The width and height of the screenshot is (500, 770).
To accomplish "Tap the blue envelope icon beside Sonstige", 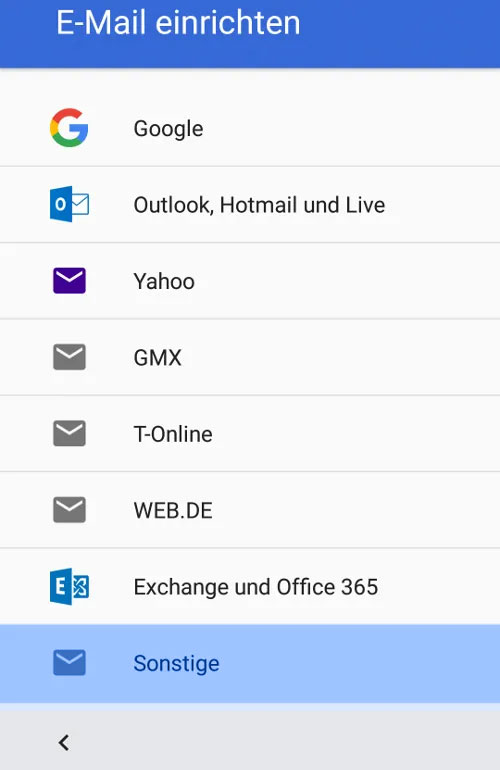I will 69,663.
